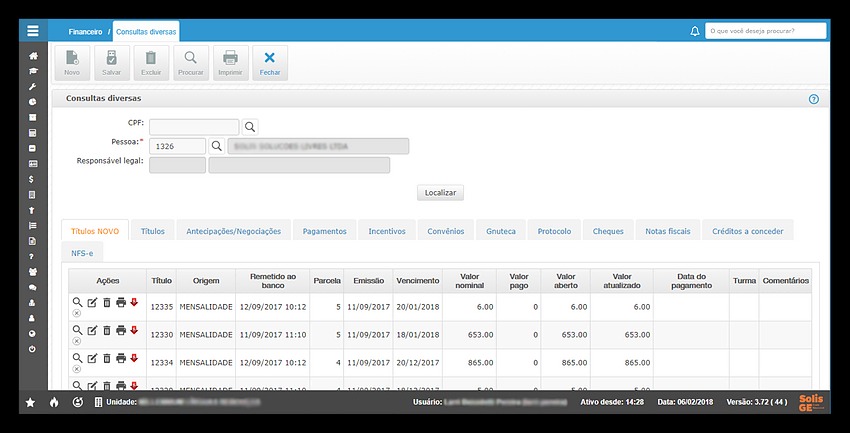Click the notification bell icon
Screen dimensions: 850x433
[695, 31]
